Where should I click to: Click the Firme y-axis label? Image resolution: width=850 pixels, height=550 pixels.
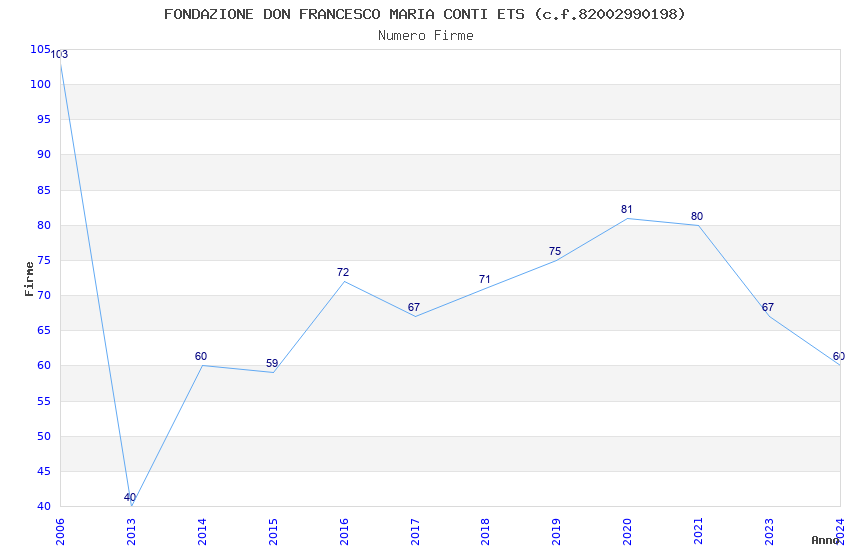[29, 279]
